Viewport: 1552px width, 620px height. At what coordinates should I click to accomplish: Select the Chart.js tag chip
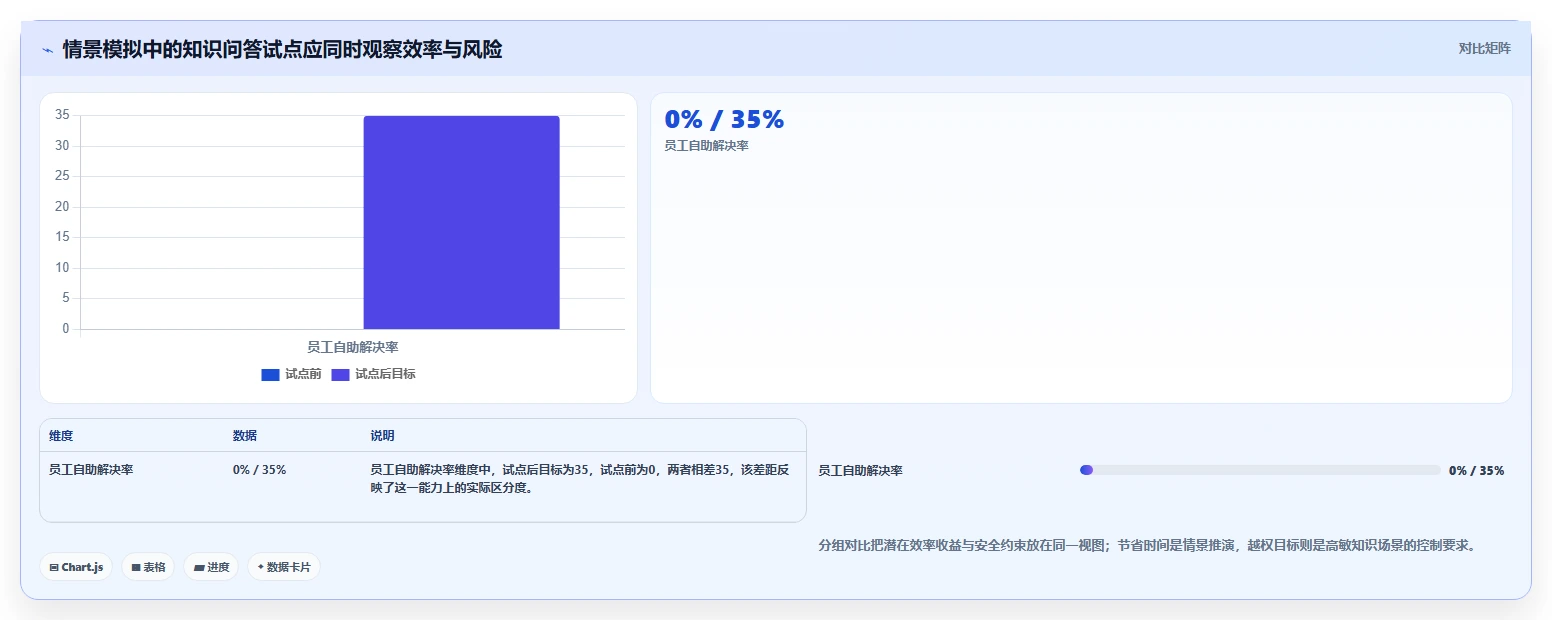(76, 567)
